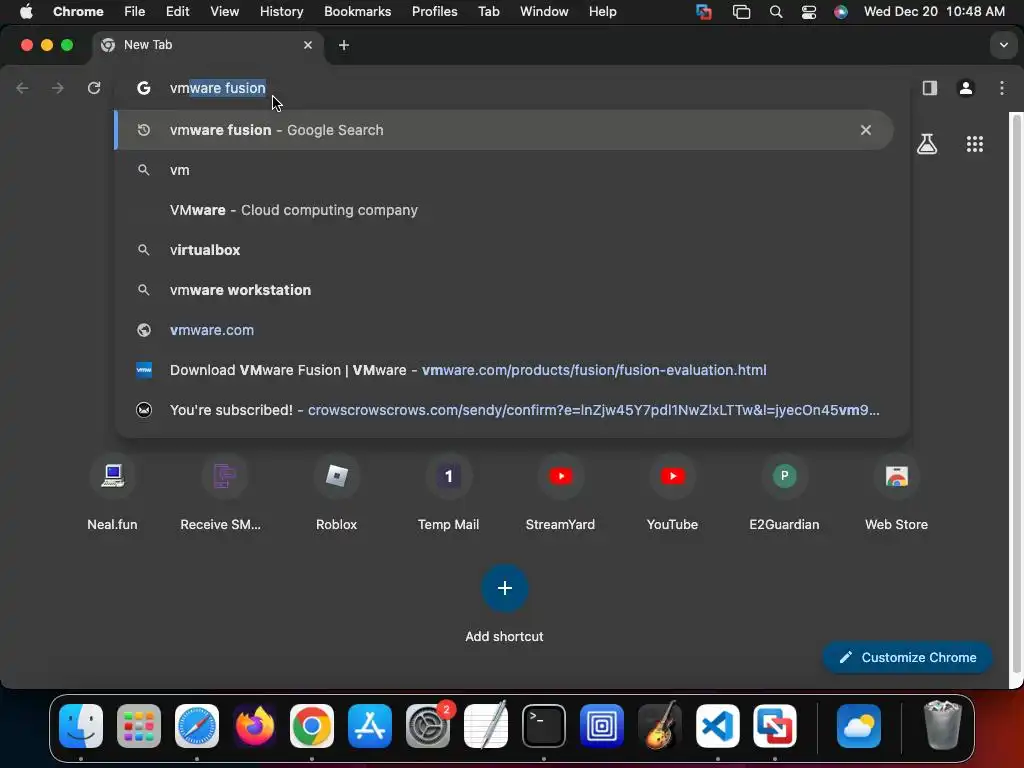
Task: Expand the tab search chevron
Action: pos(1003,45)
